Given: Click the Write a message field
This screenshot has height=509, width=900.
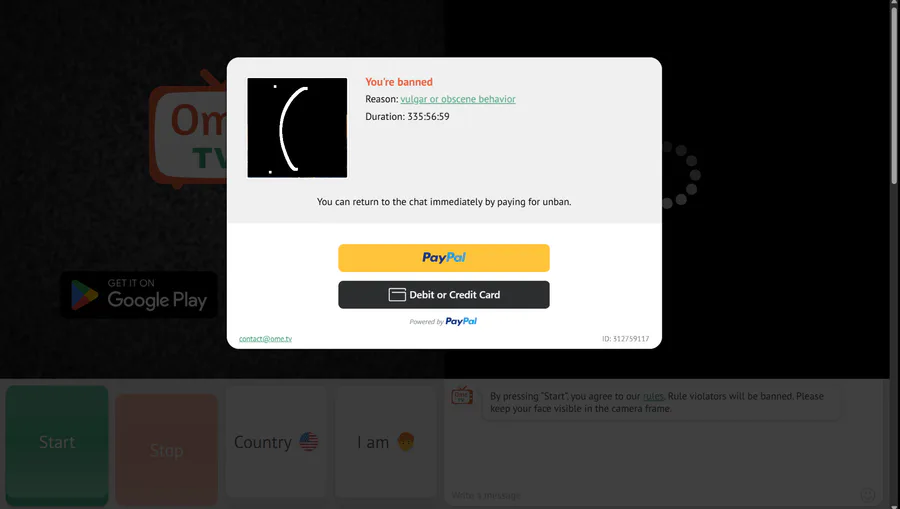Looking at the screenshot, I should (651, 495).
